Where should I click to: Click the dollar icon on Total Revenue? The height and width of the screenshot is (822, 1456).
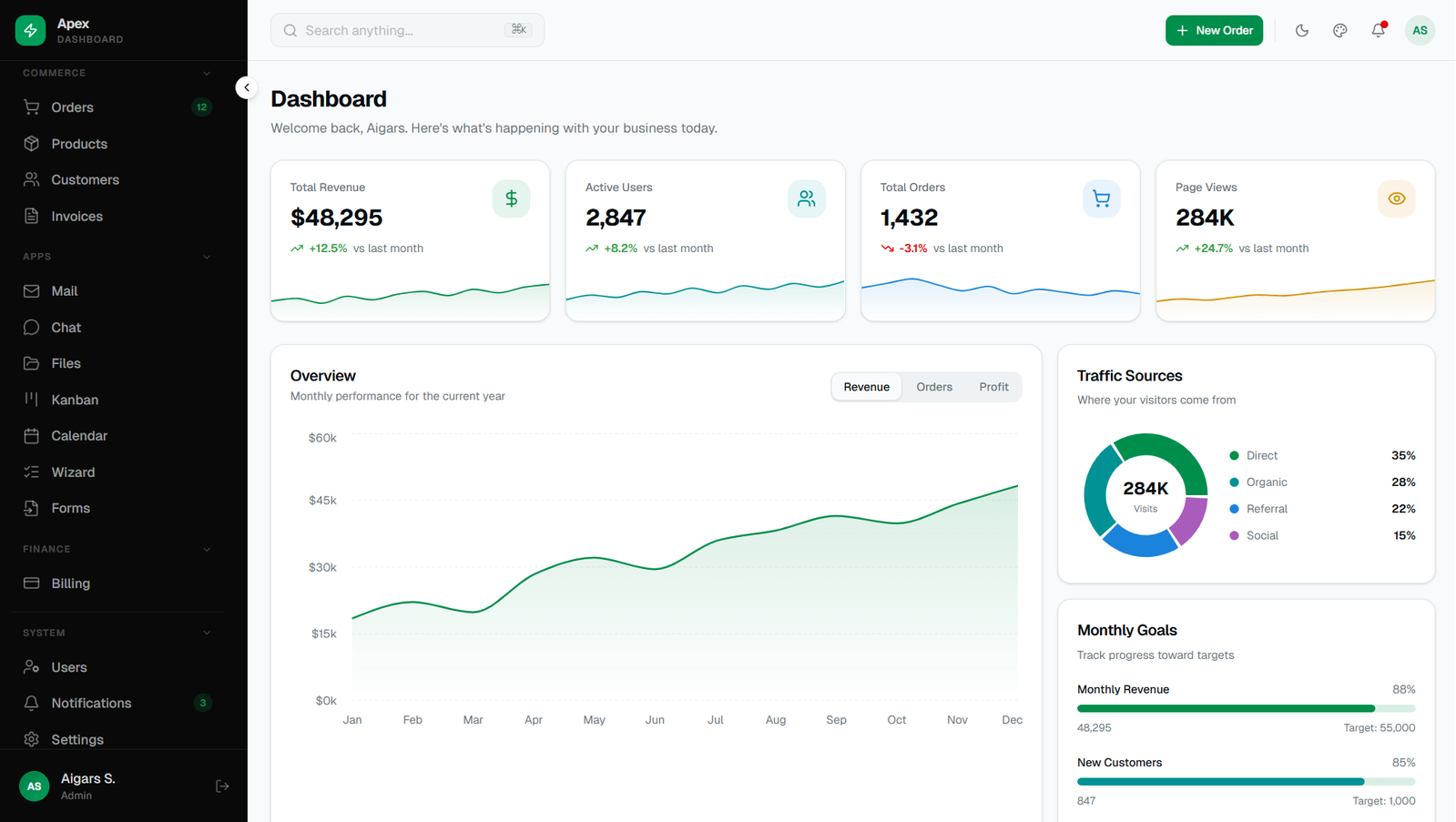[512, 198]
